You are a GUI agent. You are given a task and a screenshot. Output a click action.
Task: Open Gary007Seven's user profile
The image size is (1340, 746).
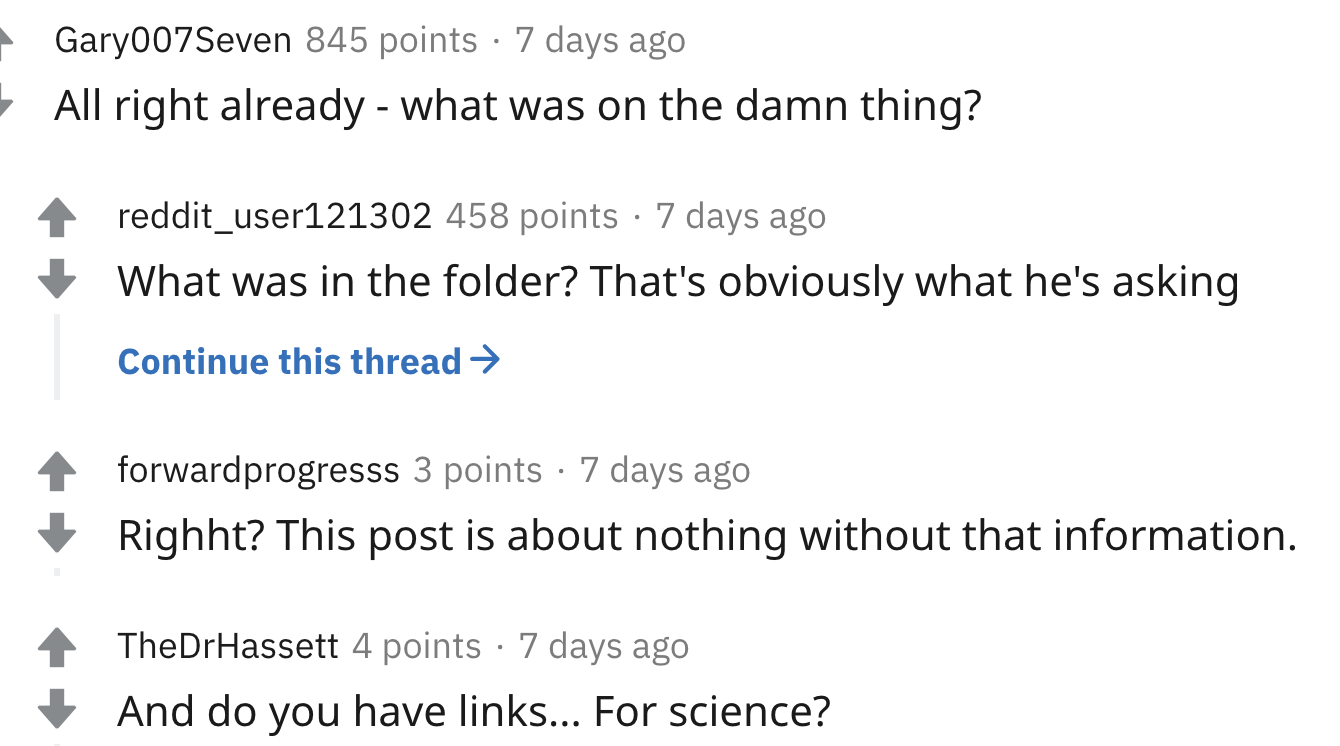pyautogui.click(x=173, y=41)
